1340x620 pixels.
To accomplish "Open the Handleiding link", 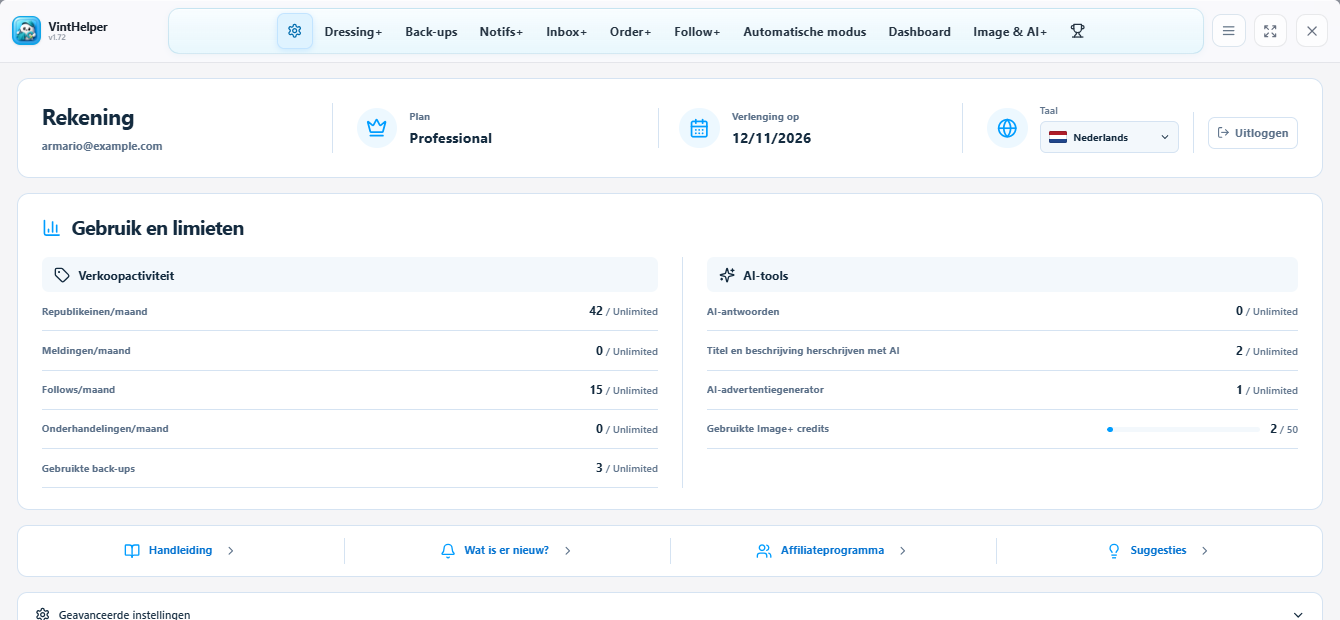I will 180,551.
